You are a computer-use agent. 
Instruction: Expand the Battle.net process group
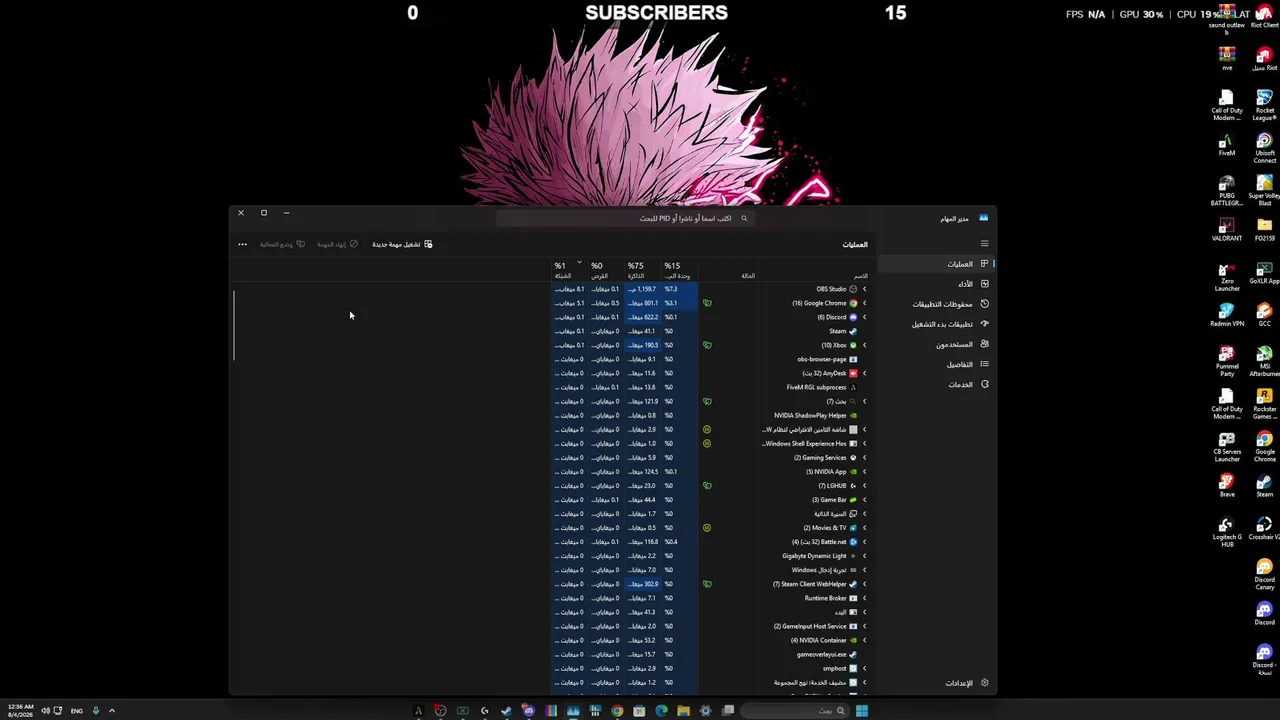(x=865, y=541)
